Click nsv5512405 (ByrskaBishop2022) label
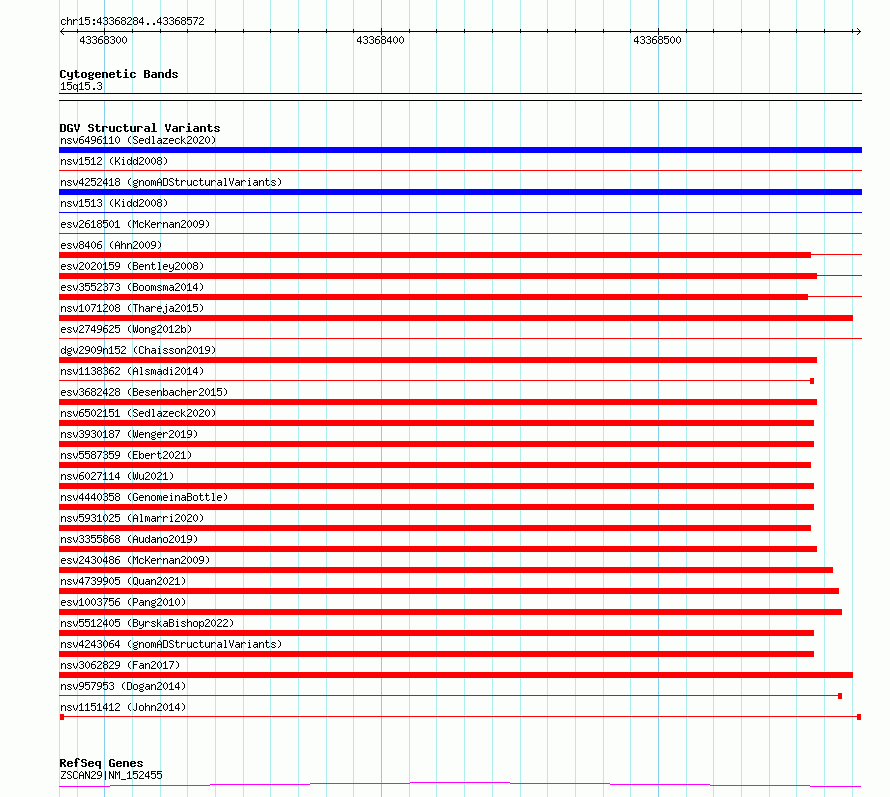The image size is (890, 797). (x=147, y=623)
